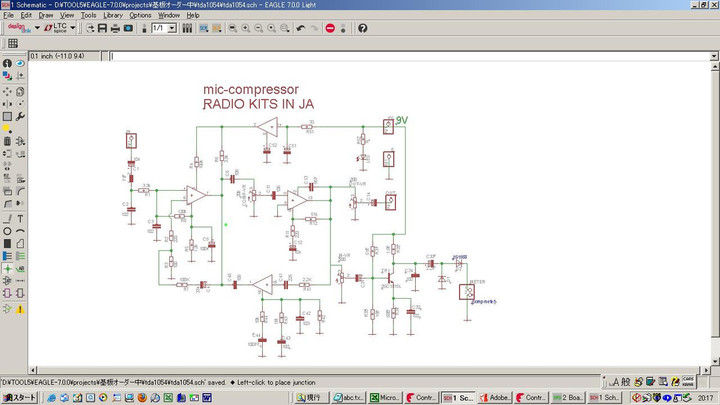This screenshot has height=405, width=720.
Task: Select the Text tool in left palette
Action: pos(21,218)
